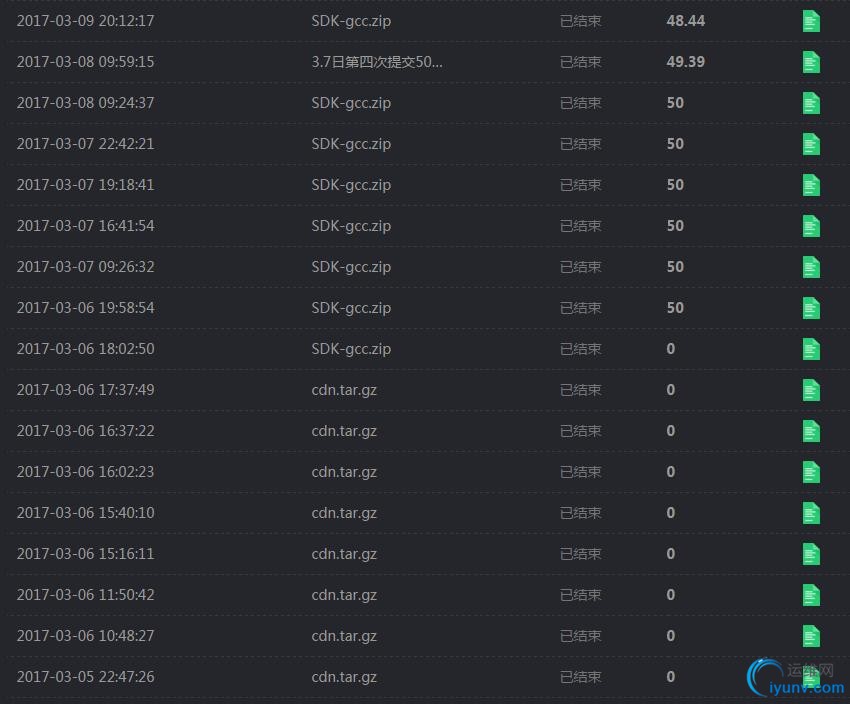Select 已结束 status of 2017-03-06 16:02:23 row

pos(581,472)
